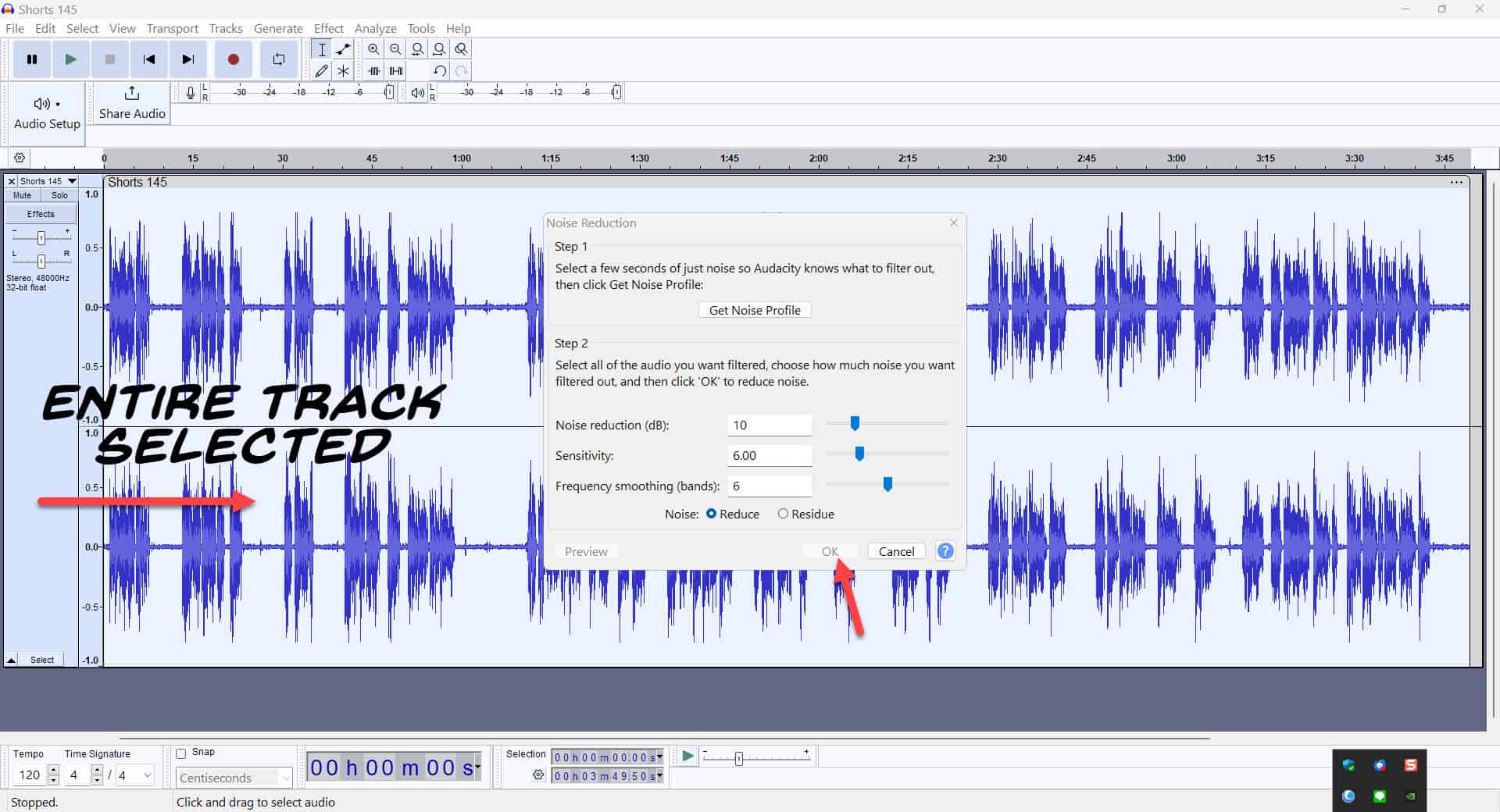Open the Transport menu
This screenshot has width=1500, height=812.
point(172,28)
